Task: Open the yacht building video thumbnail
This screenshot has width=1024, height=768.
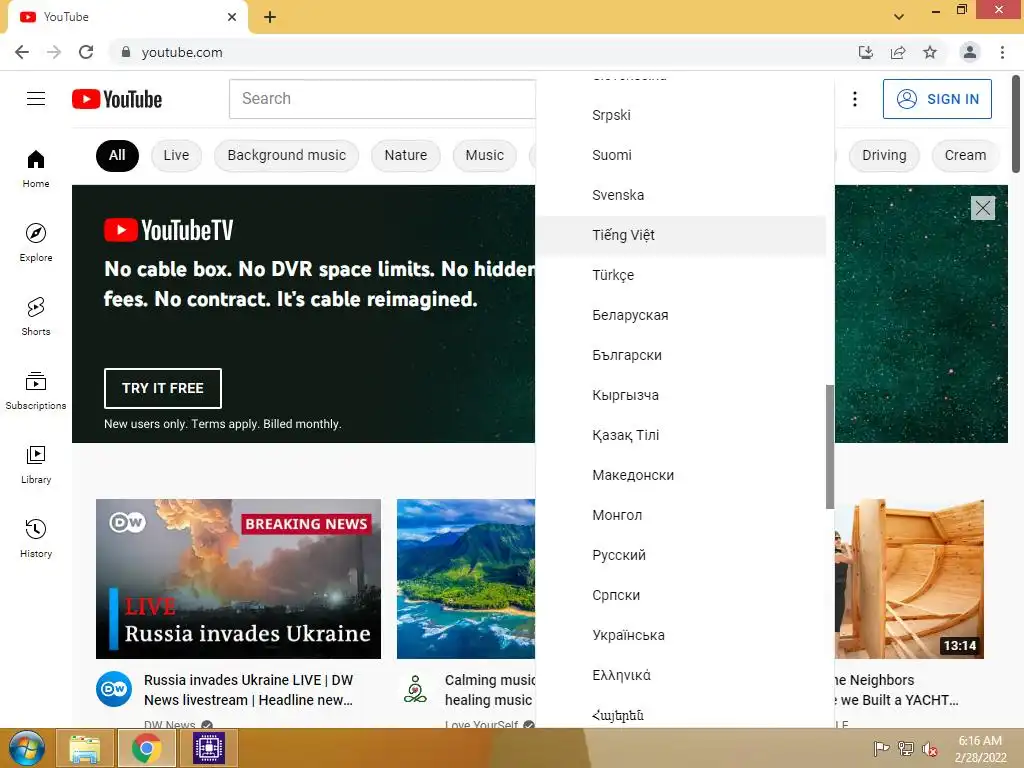Action: click(x=909, y=579)
